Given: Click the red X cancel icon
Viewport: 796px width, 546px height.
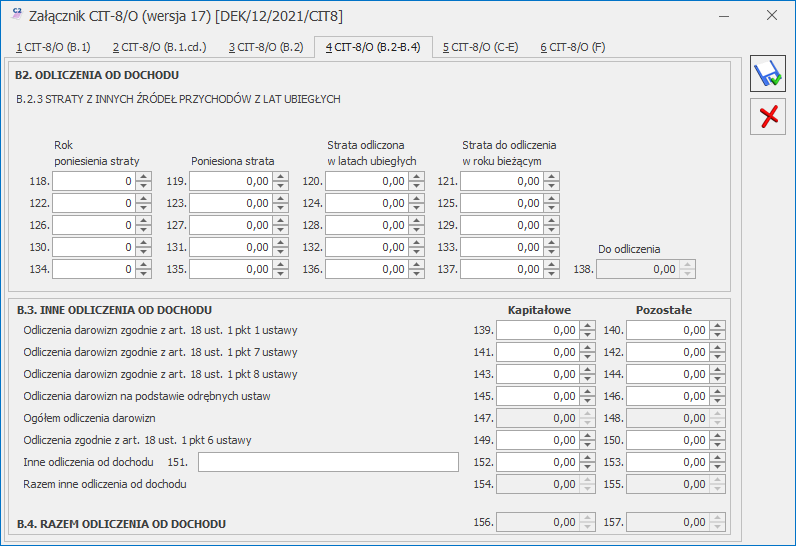Looking at the screenshot, I should click(768, 117).
